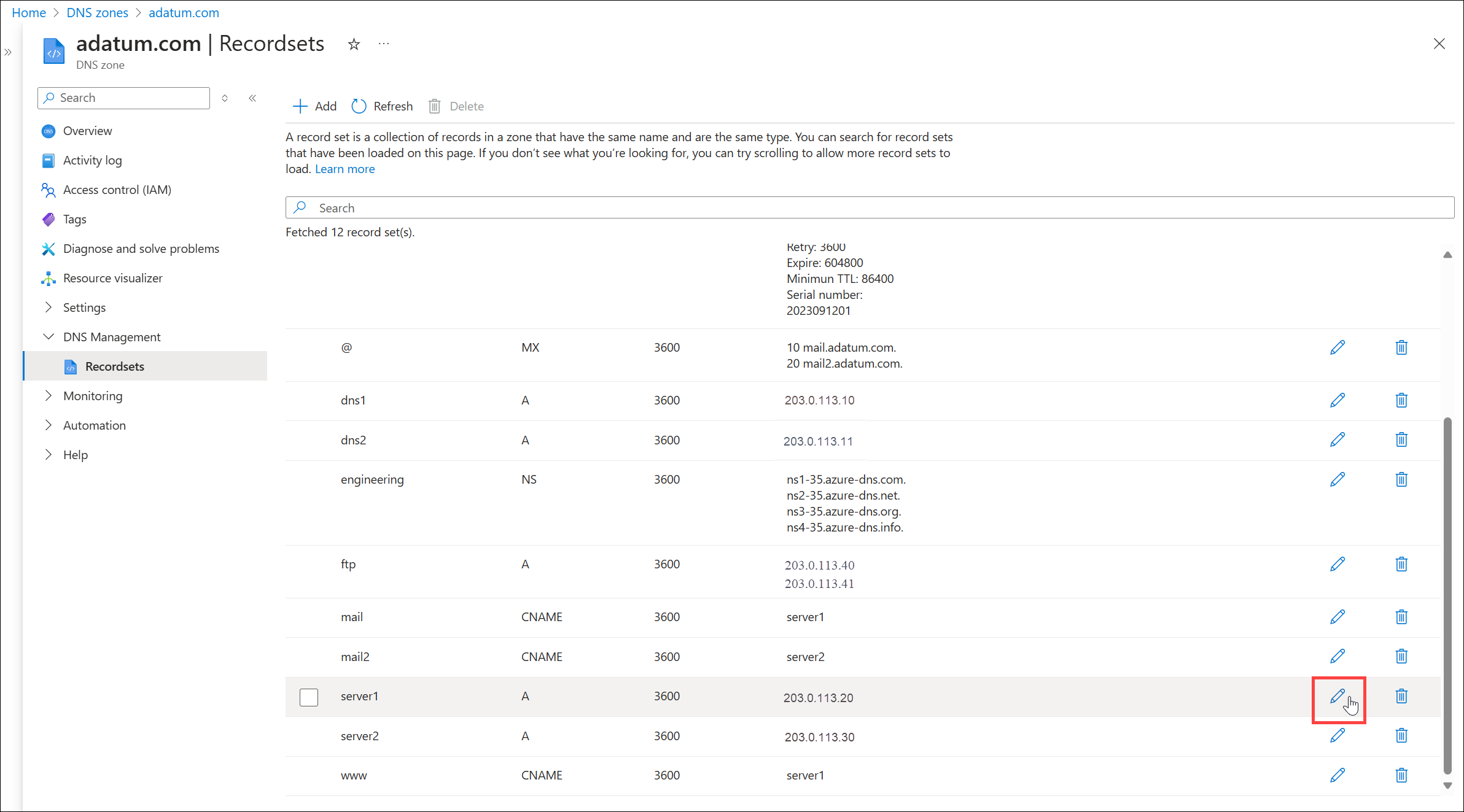Click the trash icon for www record
The image size is (1464, 812).
click(1401, 775)
